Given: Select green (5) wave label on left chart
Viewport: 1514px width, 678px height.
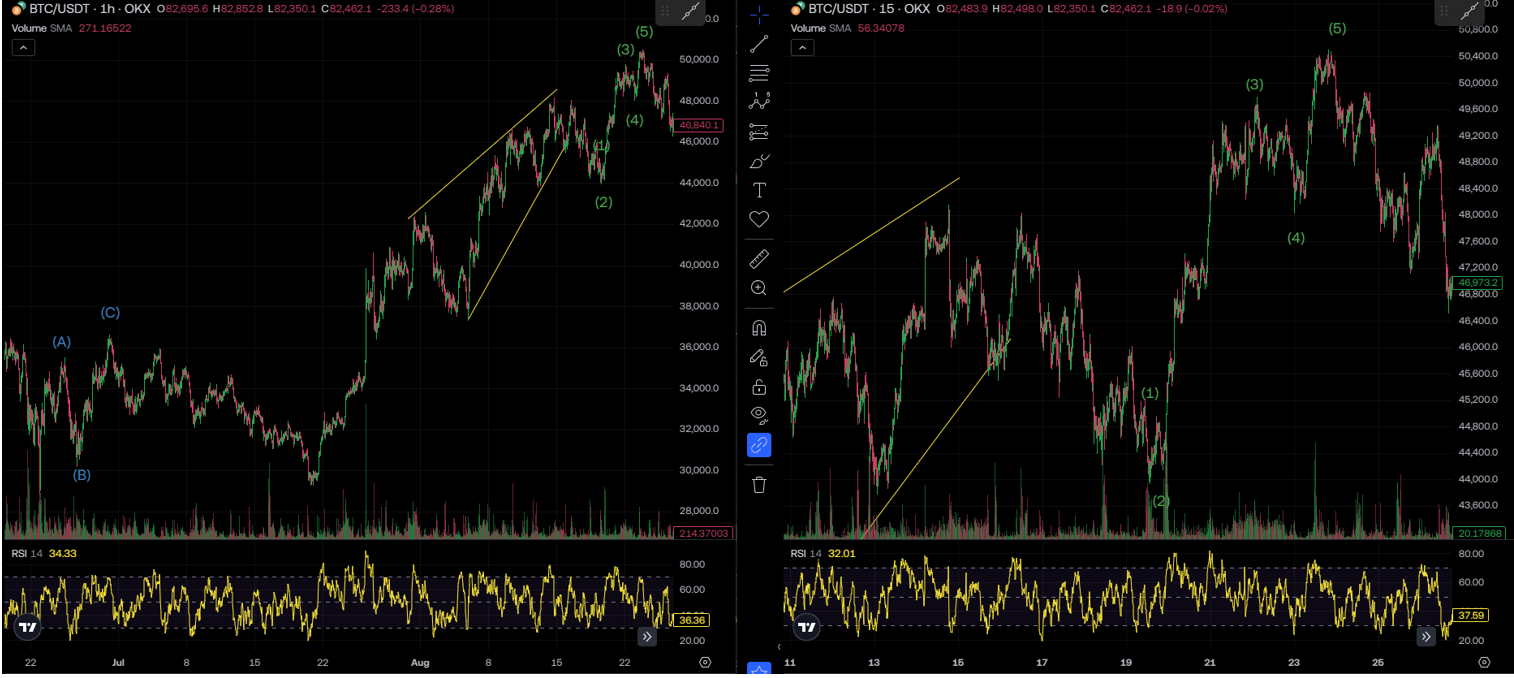Looking at the screenshot, I should coord(644,32).
